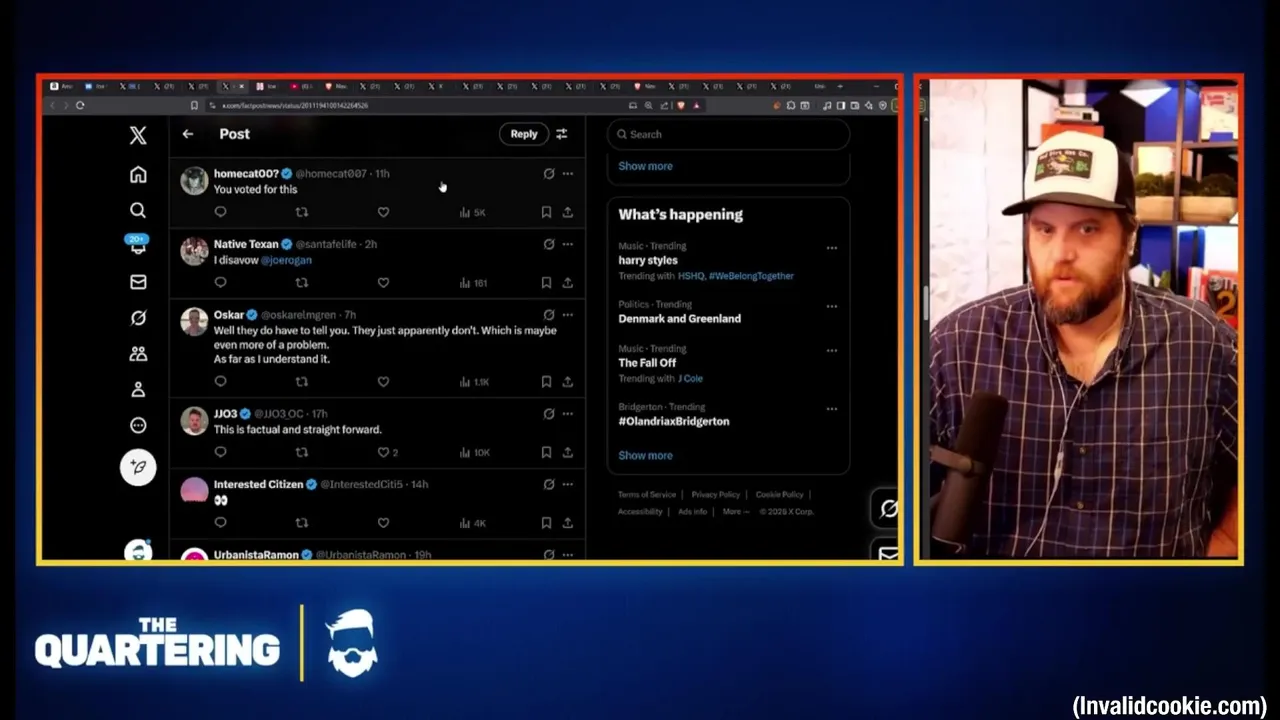Image resolution: width=1280 pixels, height=720 pixels.
Task: Show more above What's happening
Action: (x=645, y=166)
